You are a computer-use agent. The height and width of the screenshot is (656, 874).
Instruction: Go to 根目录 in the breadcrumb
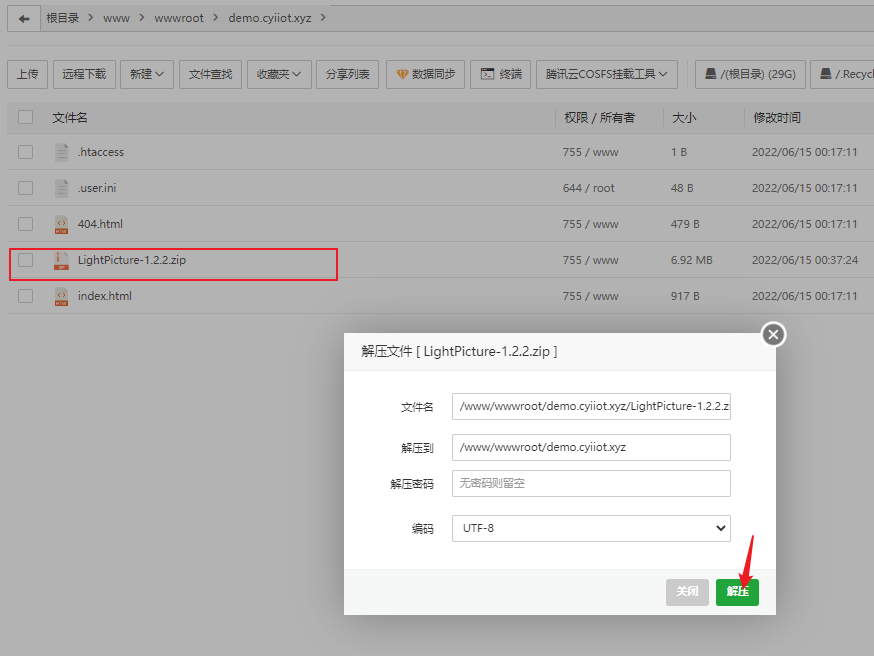pos(62,18)
